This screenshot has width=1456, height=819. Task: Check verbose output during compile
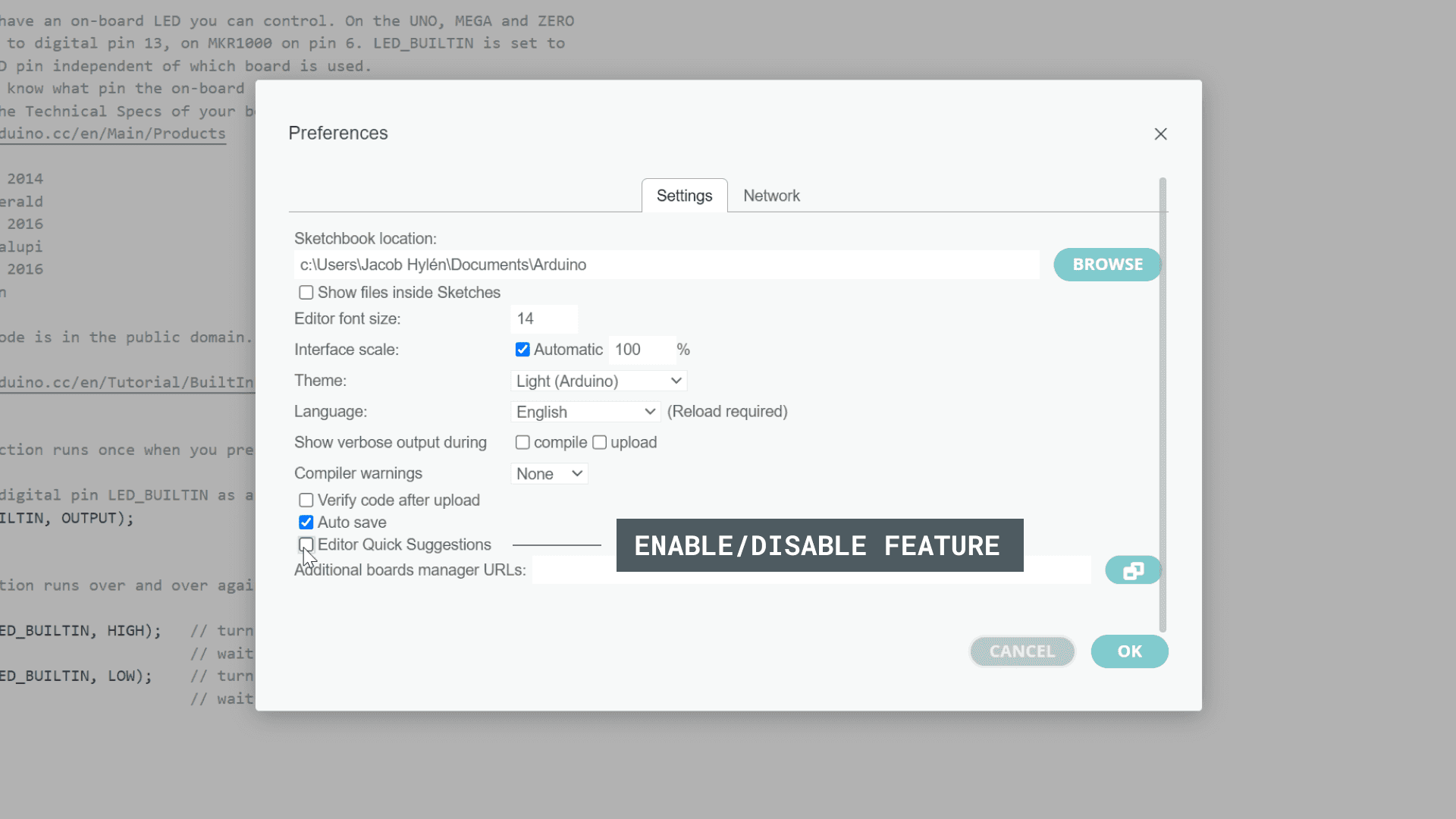point(522,443)
